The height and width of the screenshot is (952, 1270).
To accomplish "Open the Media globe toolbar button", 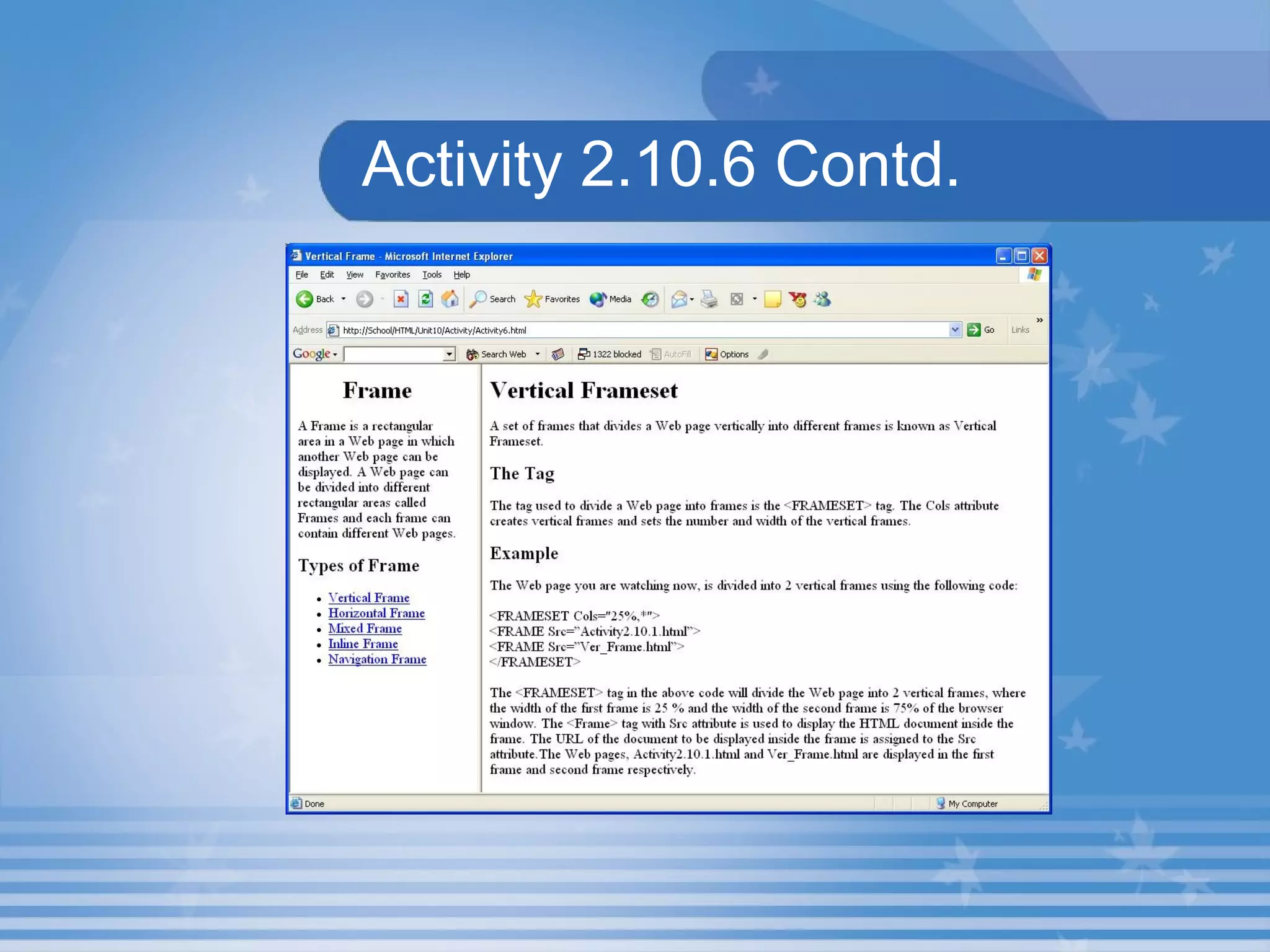I will click(x=610, y=299).
